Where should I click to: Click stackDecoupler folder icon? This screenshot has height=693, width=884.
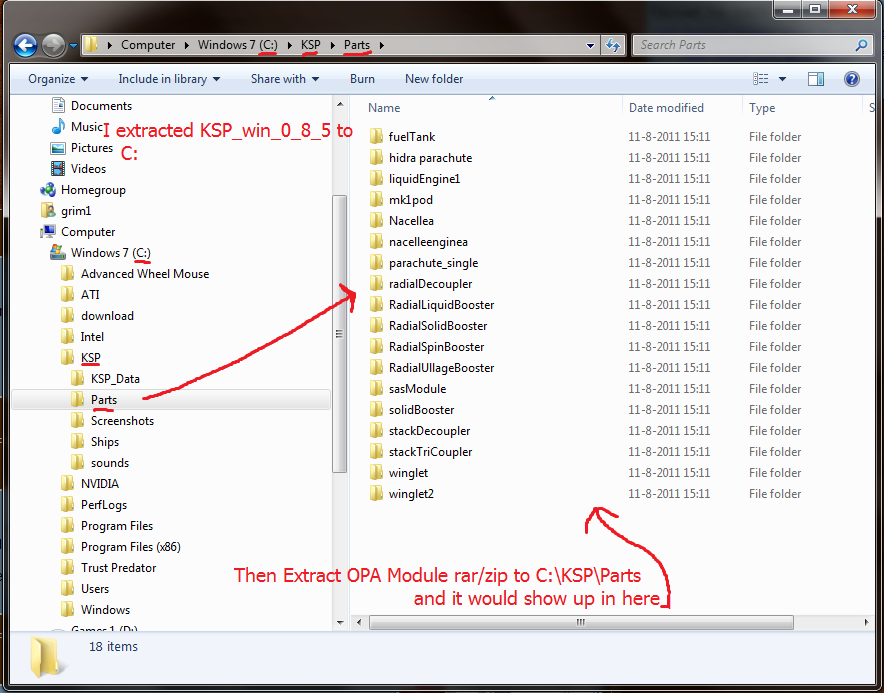point(377,431)
